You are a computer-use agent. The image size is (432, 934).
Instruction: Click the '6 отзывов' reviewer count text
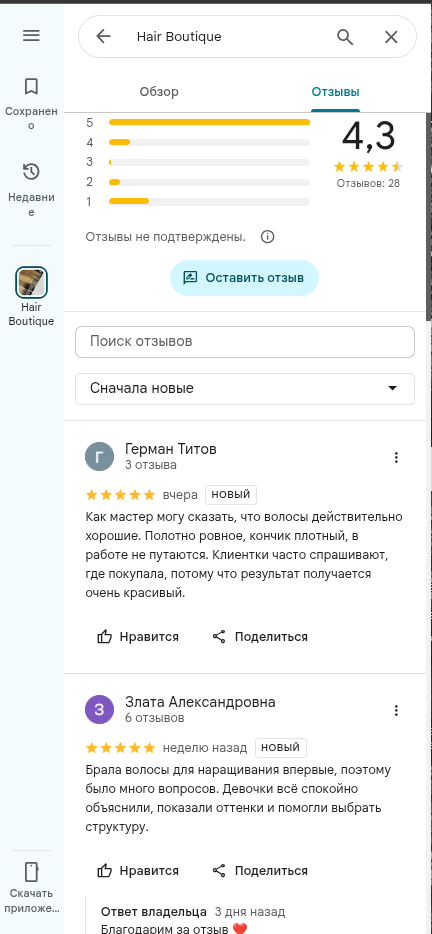155,718
